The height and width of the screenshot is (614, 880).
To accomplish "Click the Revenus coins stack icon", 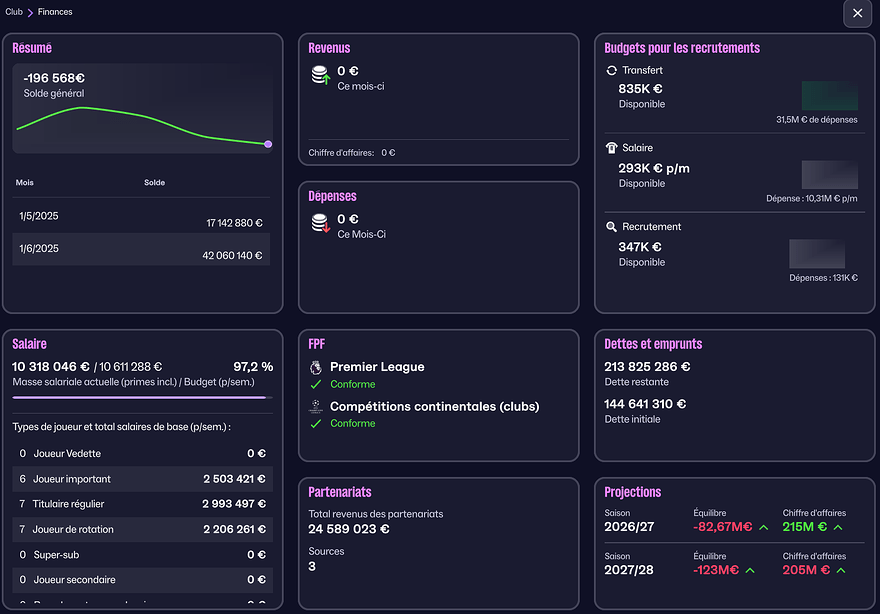I will (x=321, y=76).
